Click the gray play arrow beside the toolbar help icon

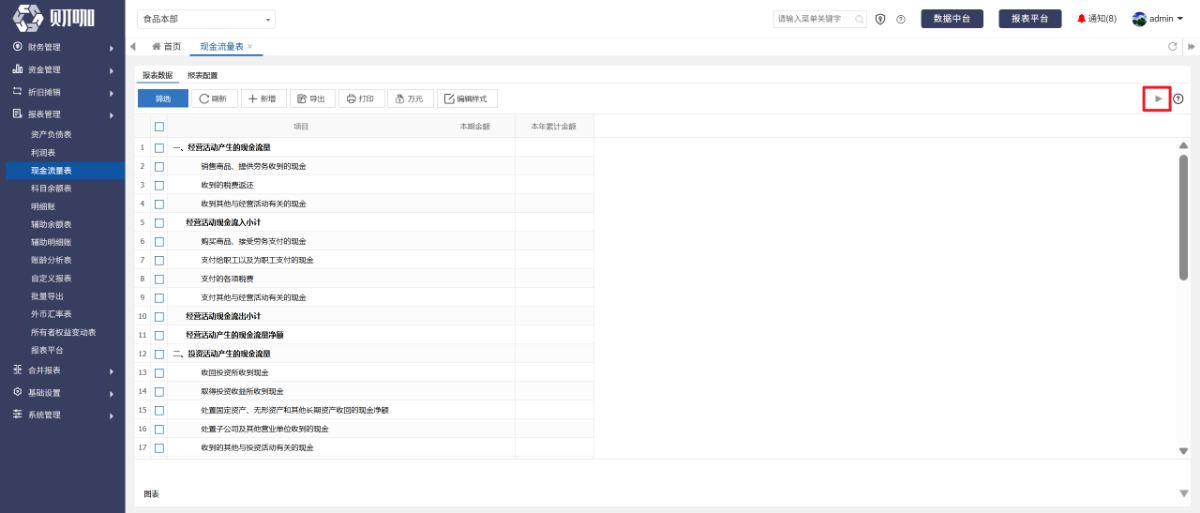coord(1158,98)
